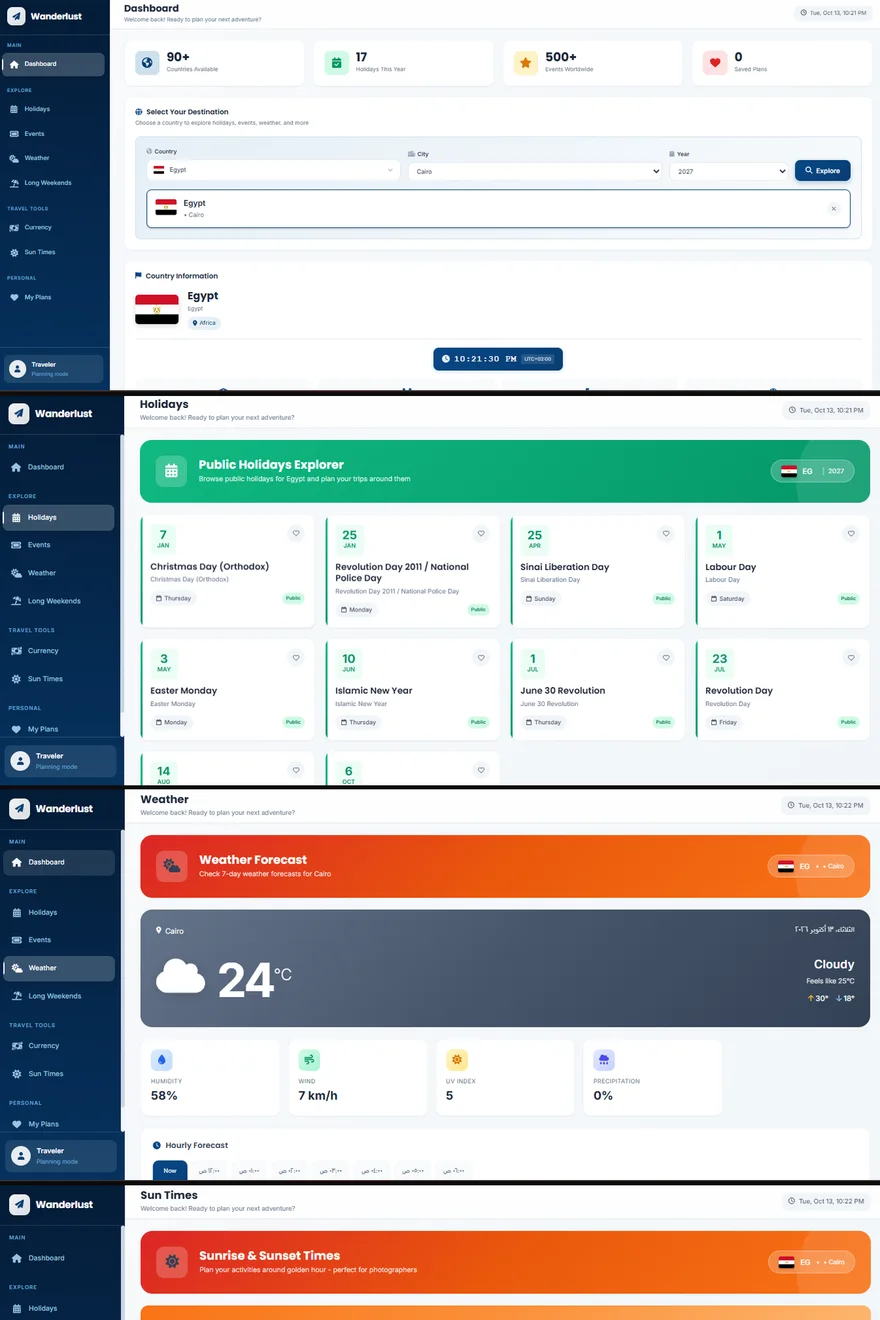Click the Events Worldwide star icon
880x1320 pixels.
[526, 63]
